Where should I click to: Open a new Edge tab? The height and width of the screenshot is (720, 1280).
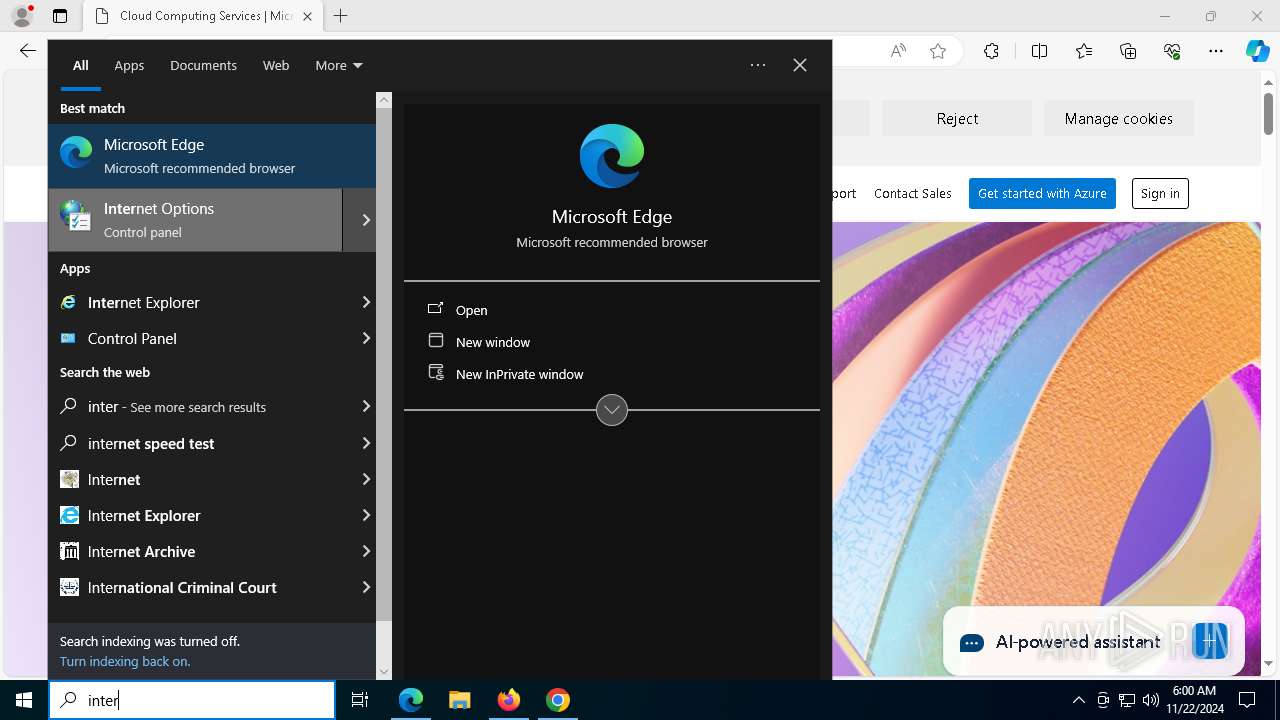341,16
